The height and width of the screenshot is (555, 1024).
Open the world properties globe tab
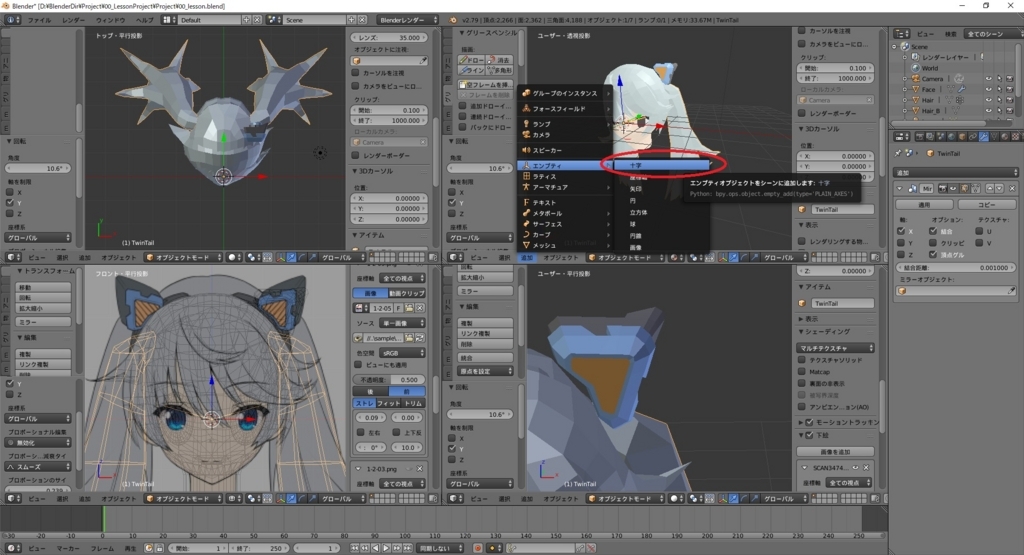click(x=951, y=137)
